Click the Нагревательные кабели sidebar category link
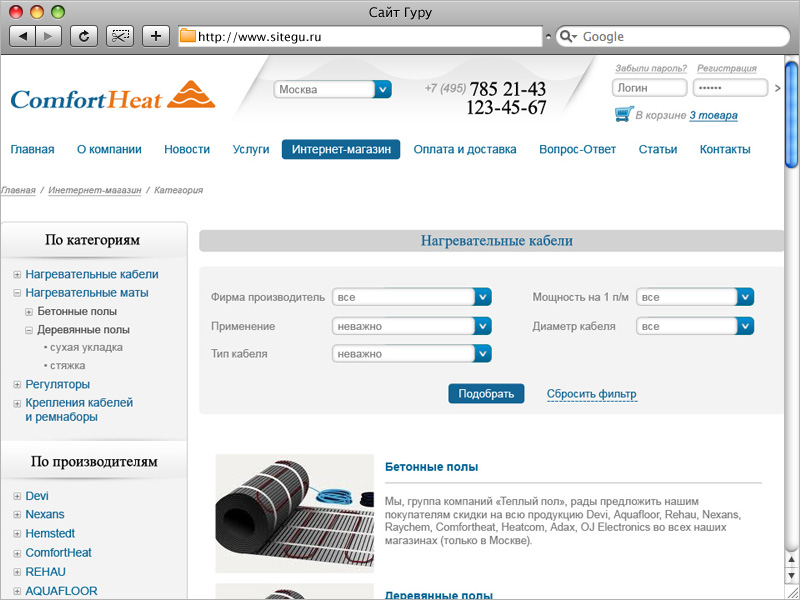 point(92,274)
